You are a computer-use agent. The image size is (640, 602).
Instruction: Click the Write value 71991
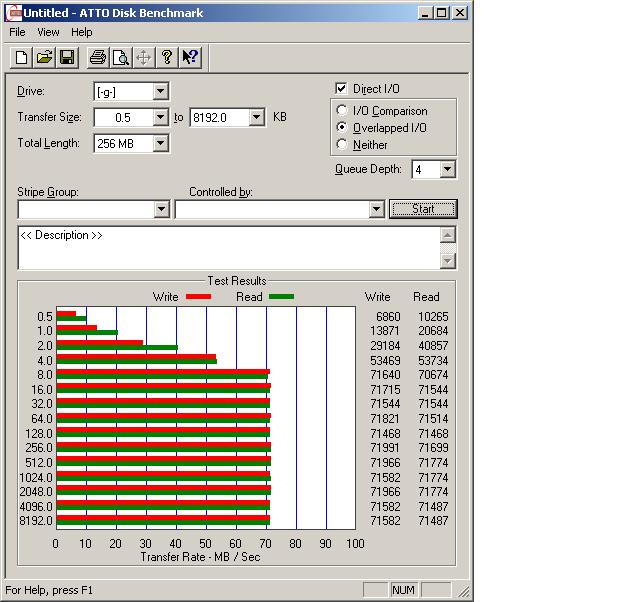(x=385, y=448)
